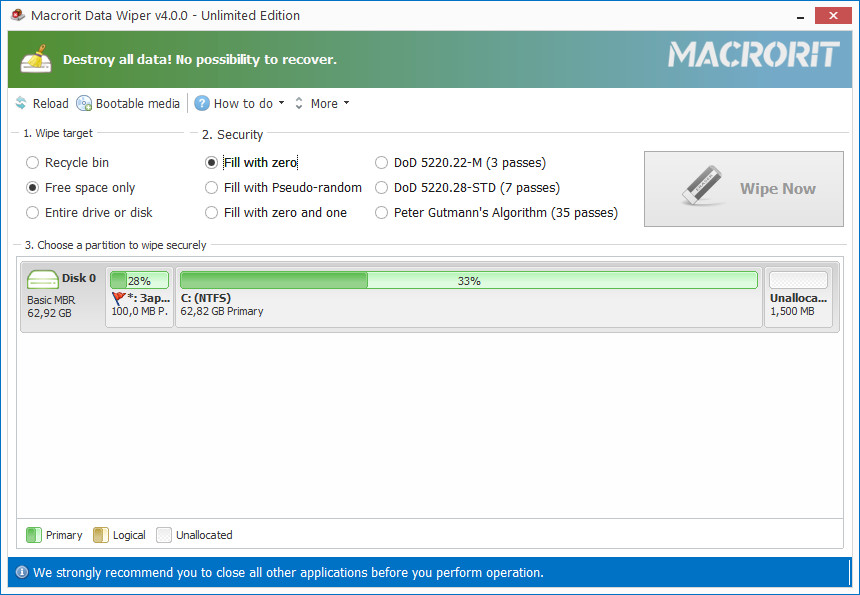
Task: Click the 33% usage bar of C: partition
Action: pyautogui.click(x=469, y=280)
